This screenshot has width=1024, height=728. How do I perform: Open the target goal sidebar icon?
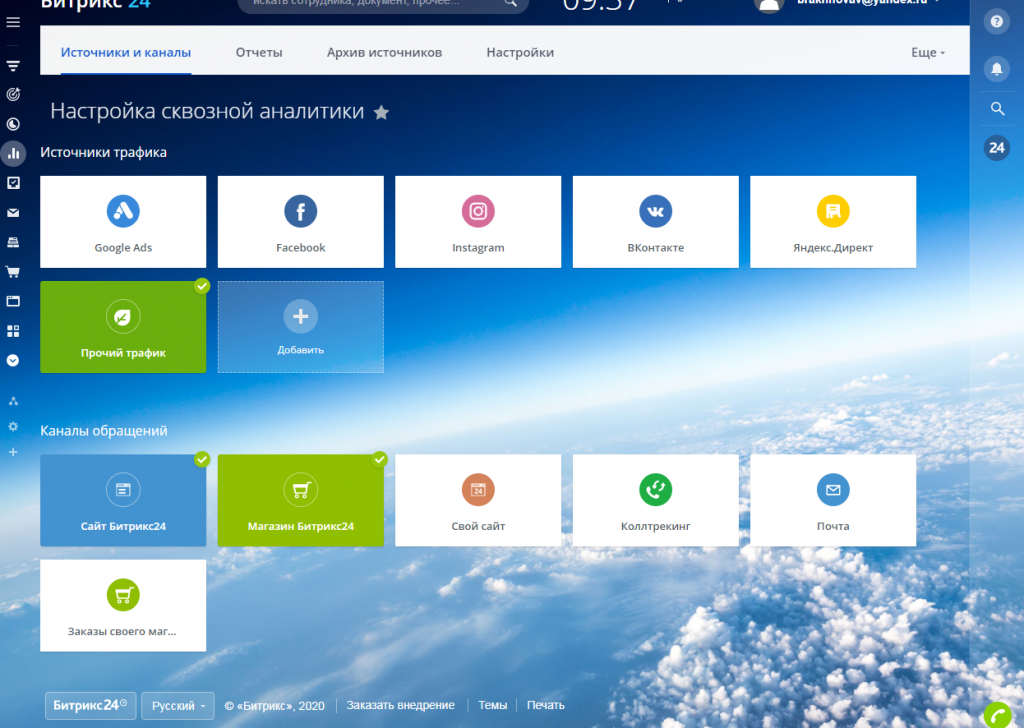(13, 95)
